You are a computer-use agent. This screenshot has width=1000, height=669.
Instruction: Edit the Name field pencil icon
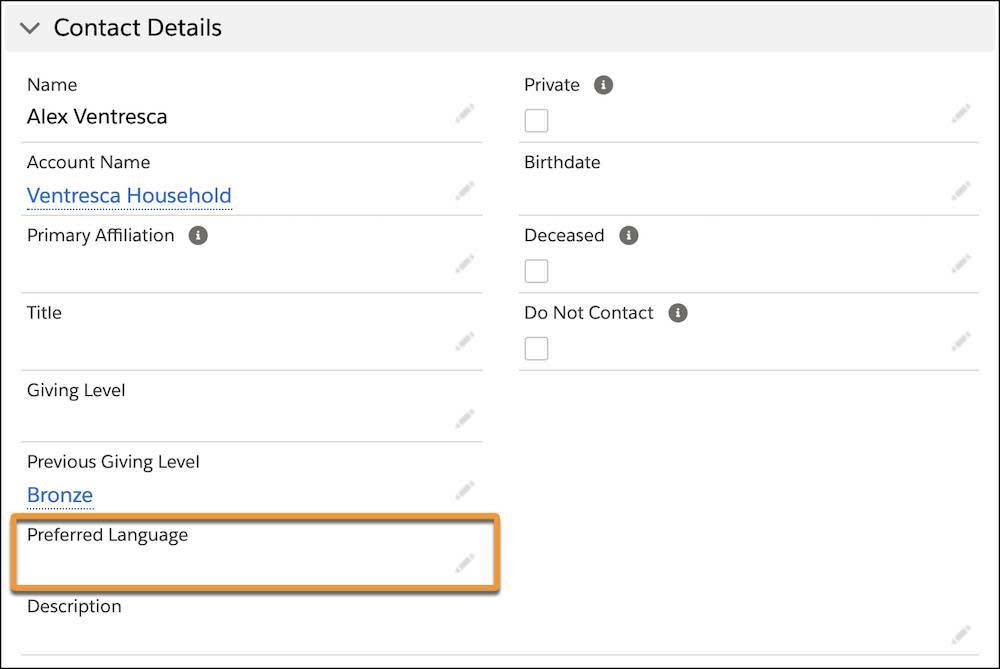465,114
